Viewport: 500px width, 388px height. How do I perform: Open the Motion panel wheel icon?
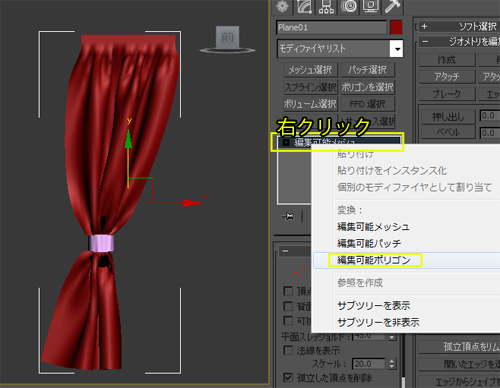[348, 7]
